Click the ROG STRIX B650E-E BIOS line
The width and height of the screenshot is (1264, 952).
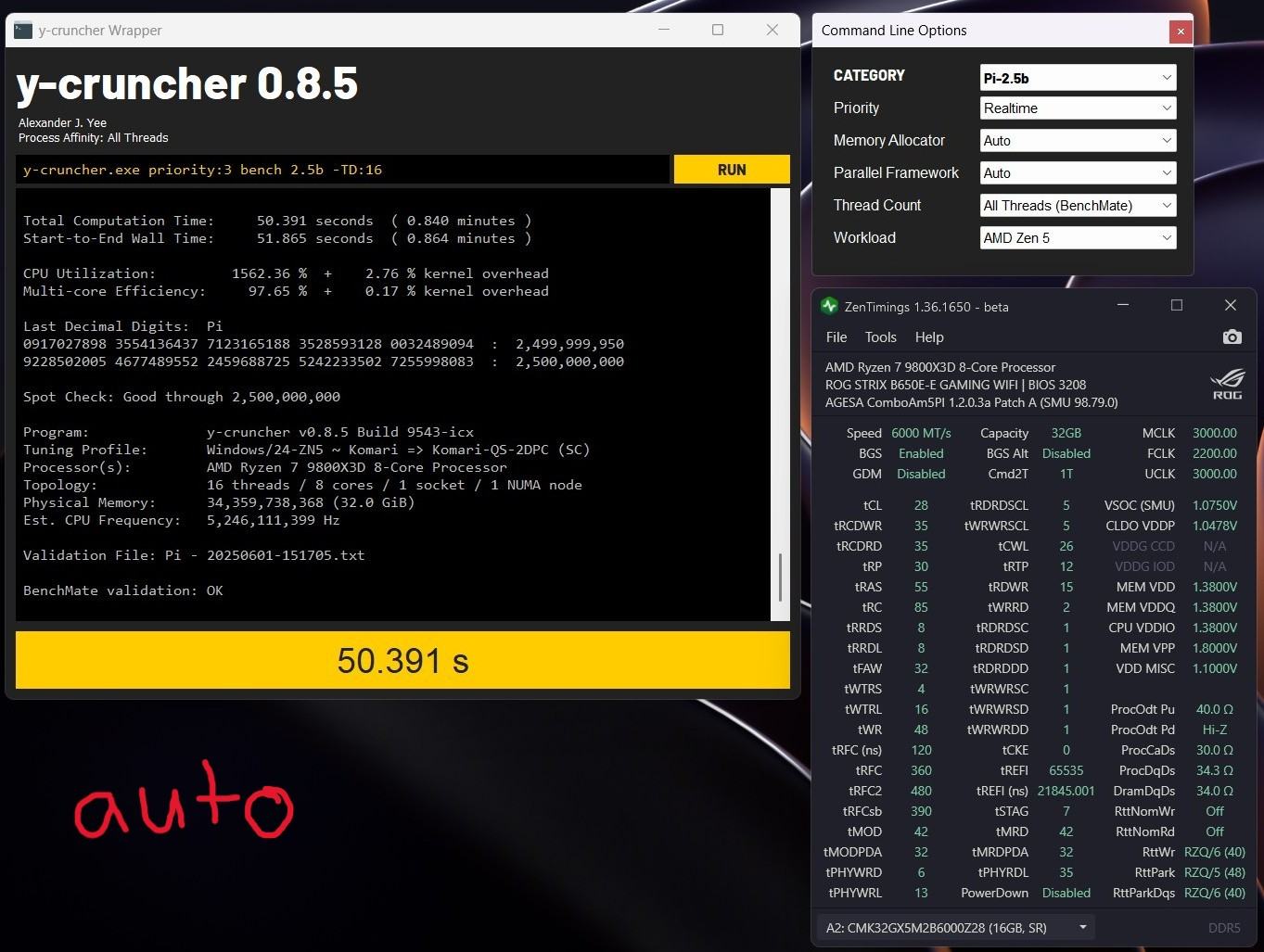pos(955,385)
